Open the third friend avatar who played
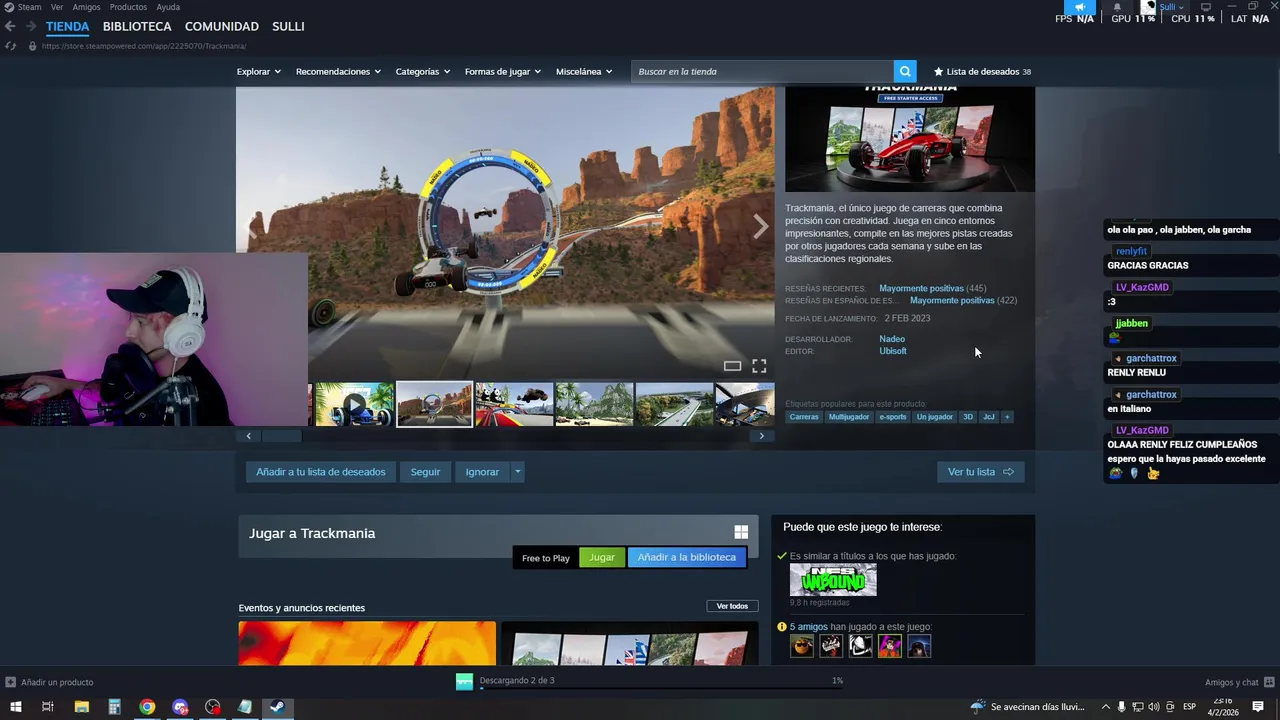Image resolution: width=1280 pixels, height=720 pixels. tap(860, 646)
